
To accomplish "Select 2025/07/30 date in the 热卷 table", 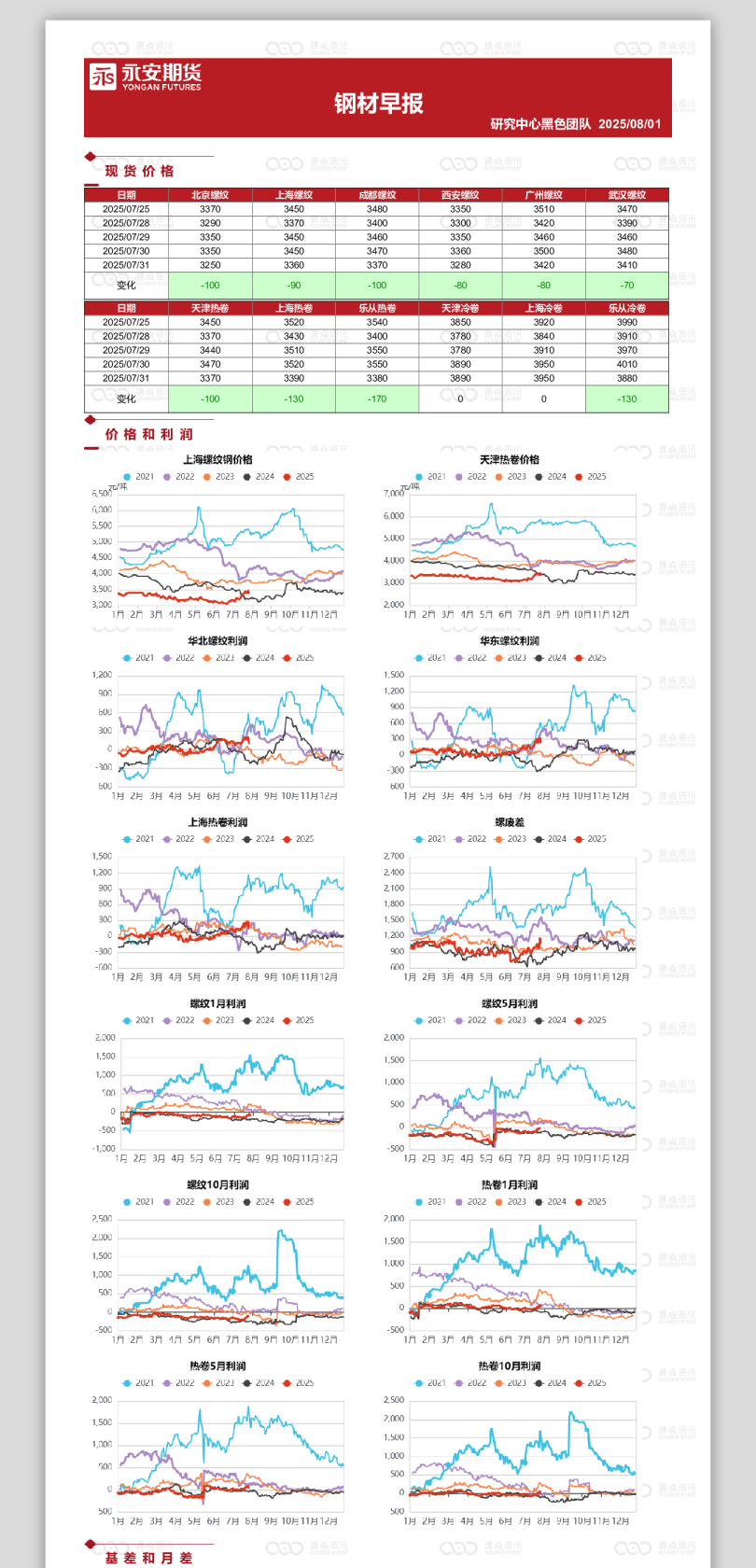I will pos(126,364).
